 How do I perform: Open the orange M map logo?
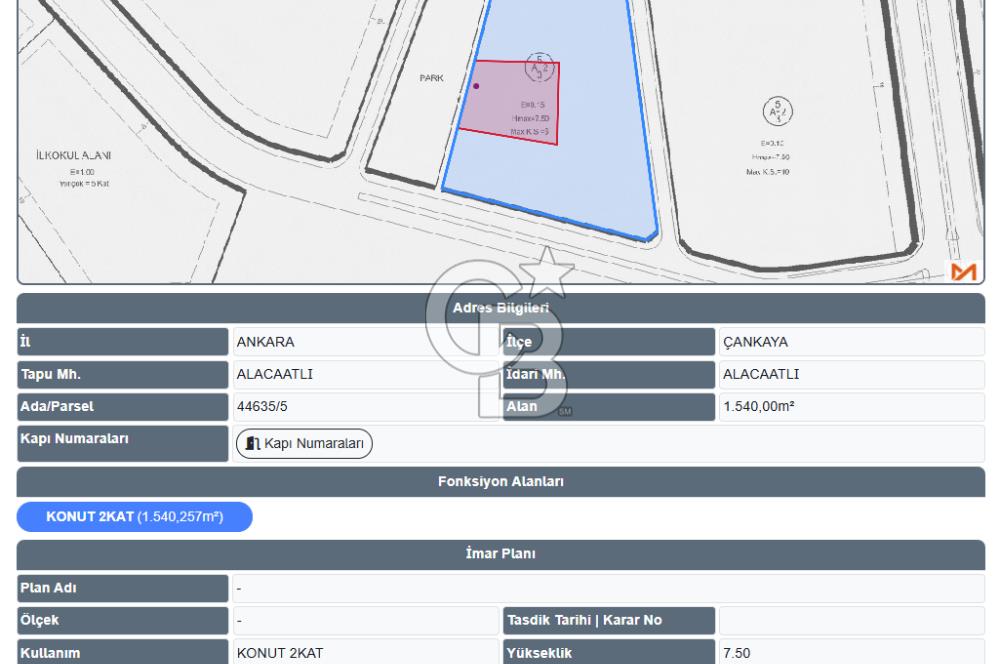pyautogui.click(x=963, y=271)
